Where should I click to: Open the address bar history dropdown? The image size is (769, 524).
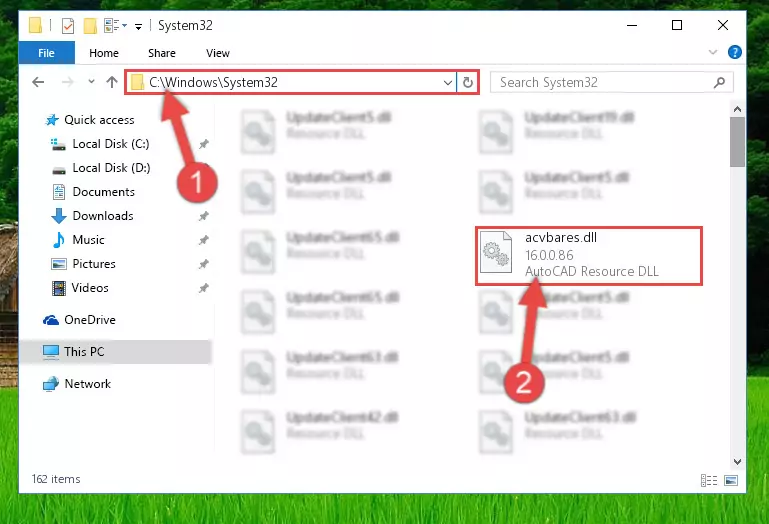point(447,82)
